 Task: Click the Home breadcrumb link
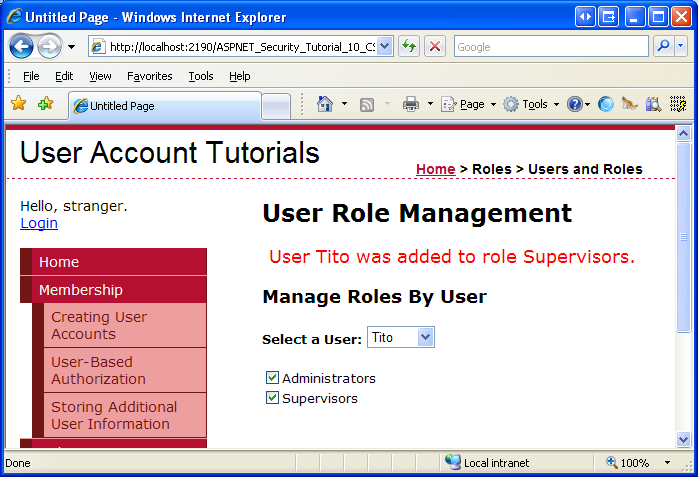435,169
